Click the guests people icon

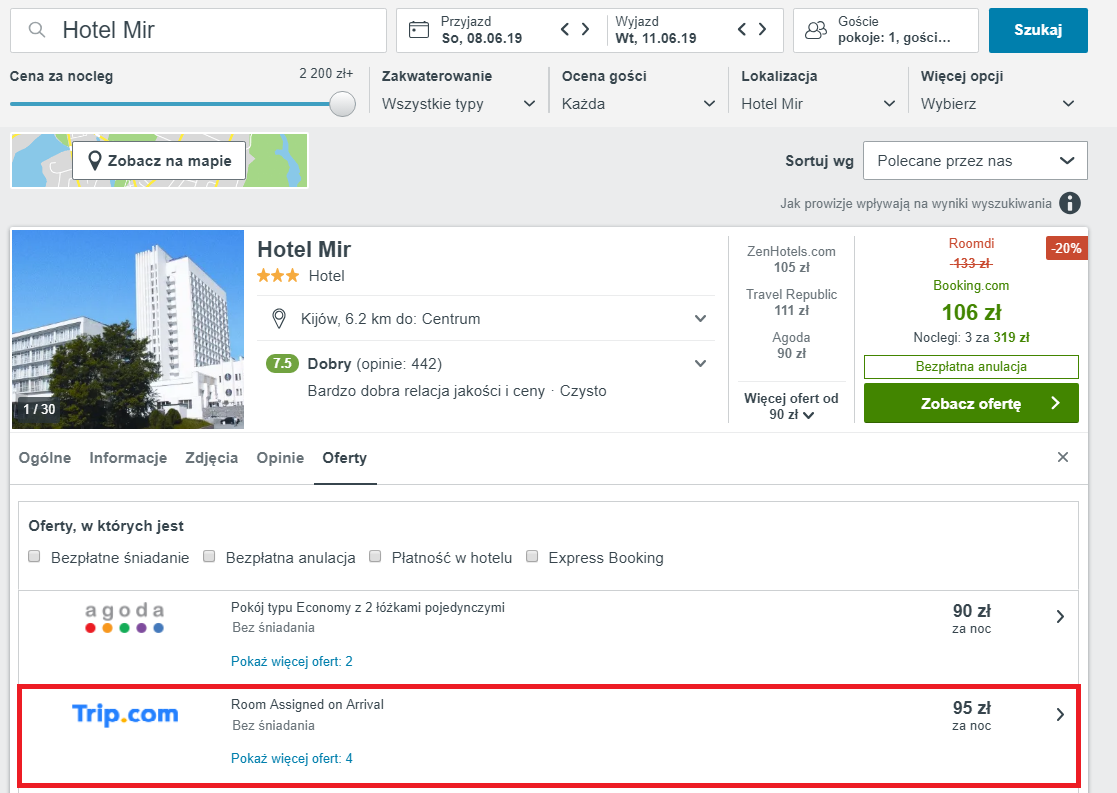click(x=816, y=30)
